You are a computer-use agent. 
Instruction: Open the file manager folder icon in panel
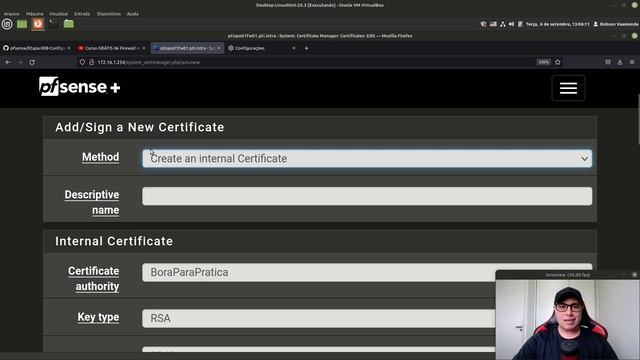[69, 24]
